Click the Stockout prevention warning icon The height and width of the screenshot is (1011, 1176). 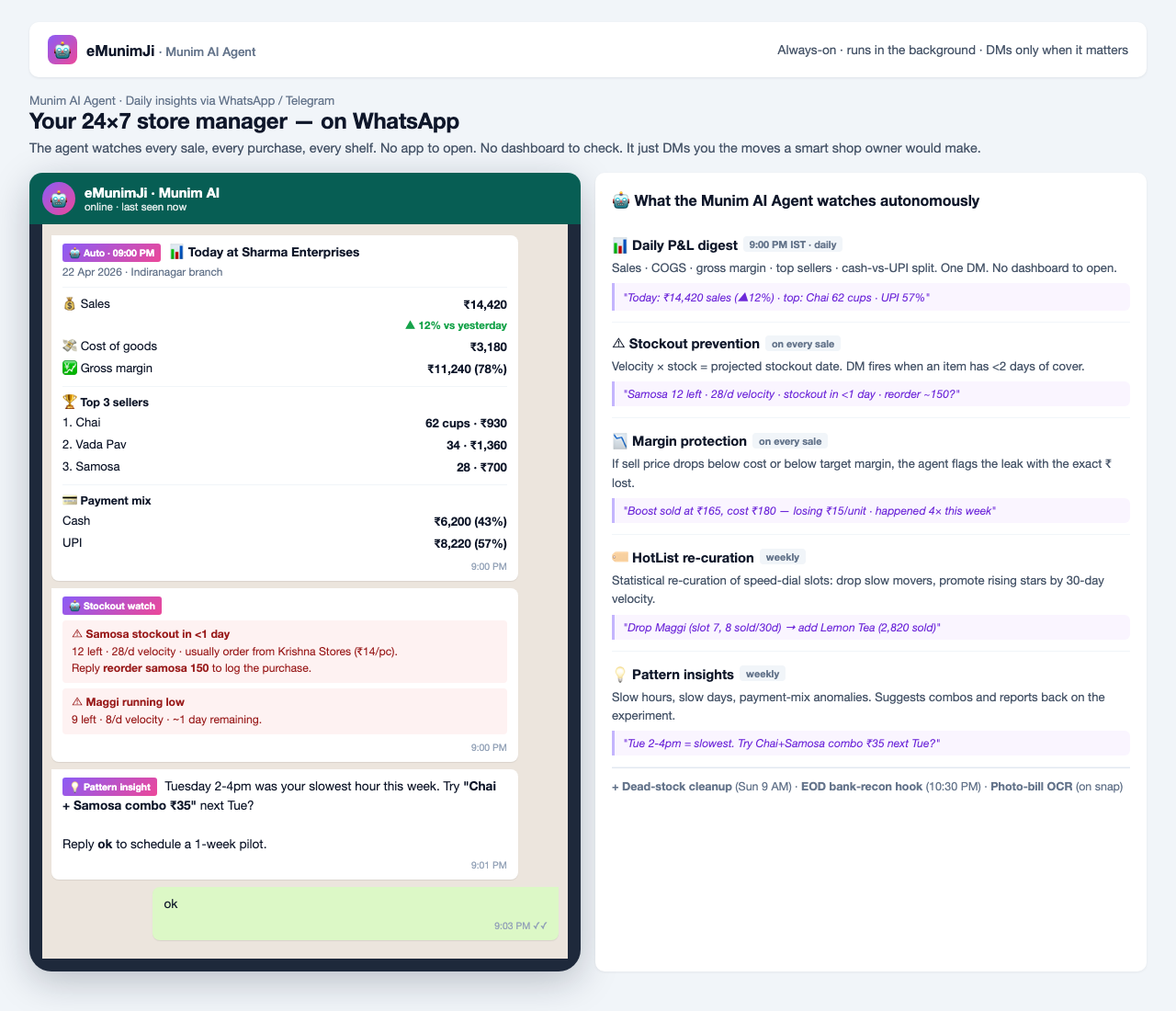tap(618, 344)
